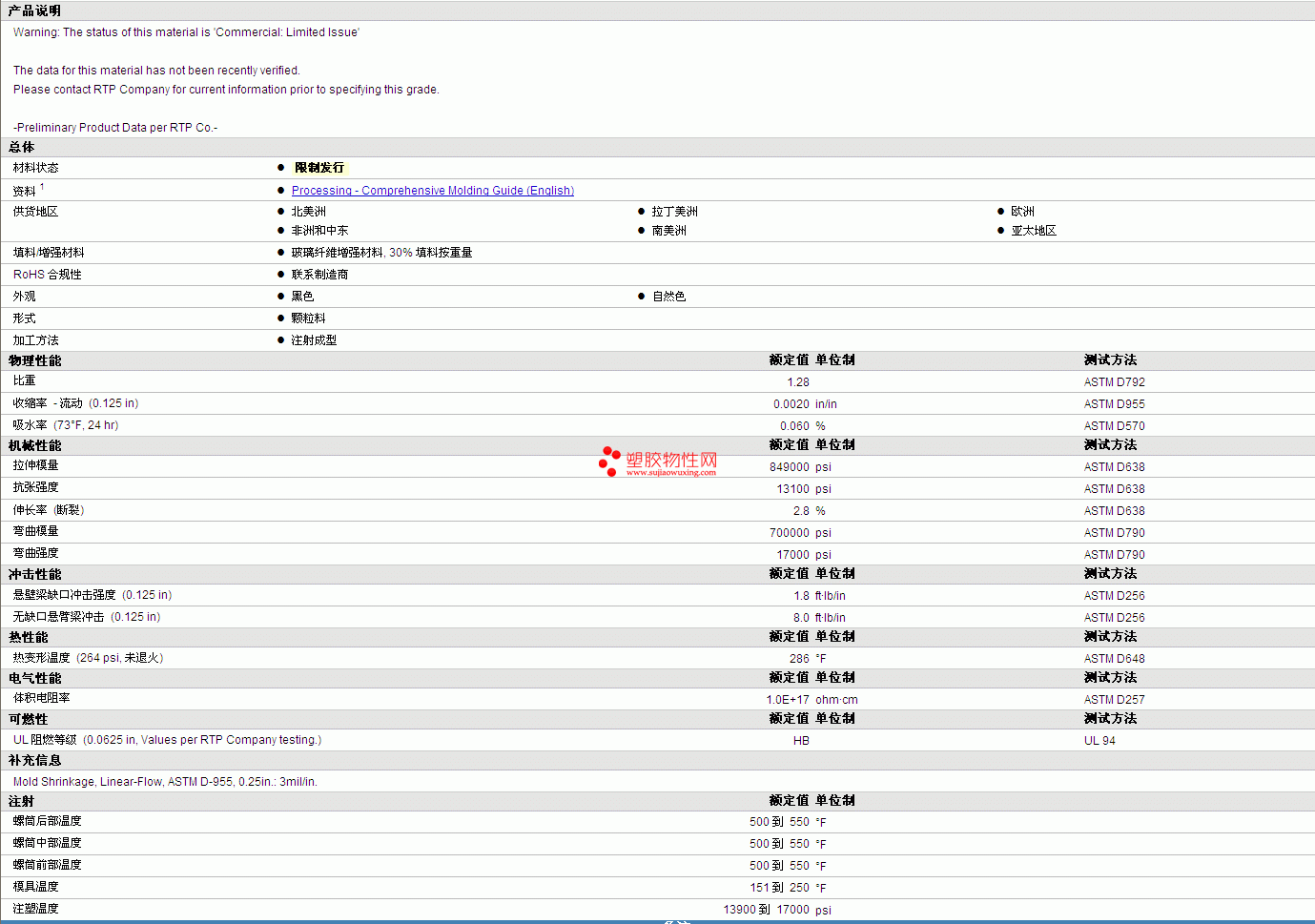Click the 悬壁梁缺口冲击强度 row label

coord(92,595)
